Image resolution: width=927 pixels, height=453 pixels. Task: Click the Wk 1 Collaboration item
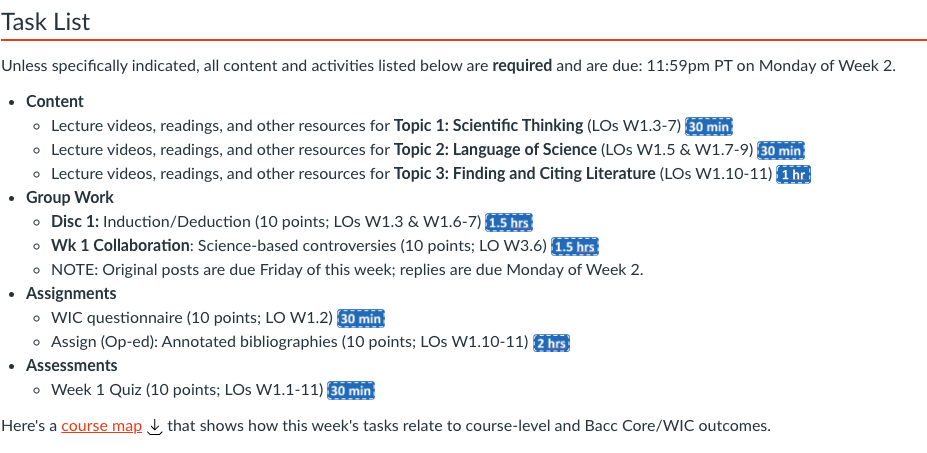coord(120,246)
